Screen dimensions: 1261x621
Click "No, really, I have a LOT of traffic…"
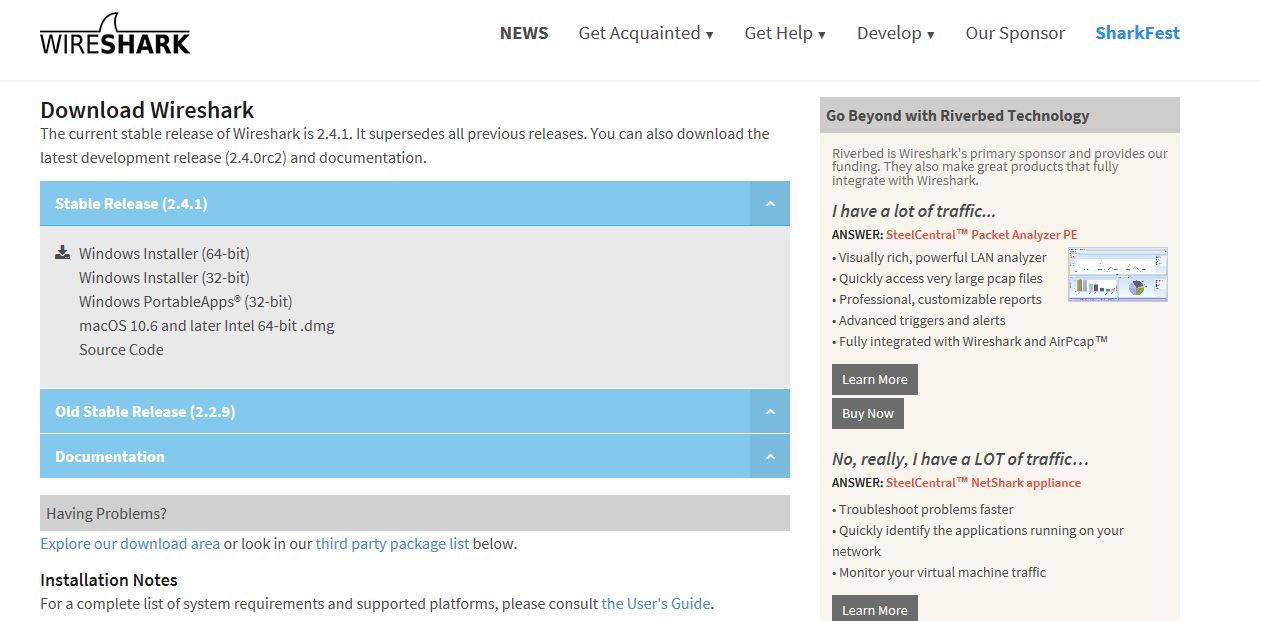(960, 459)
